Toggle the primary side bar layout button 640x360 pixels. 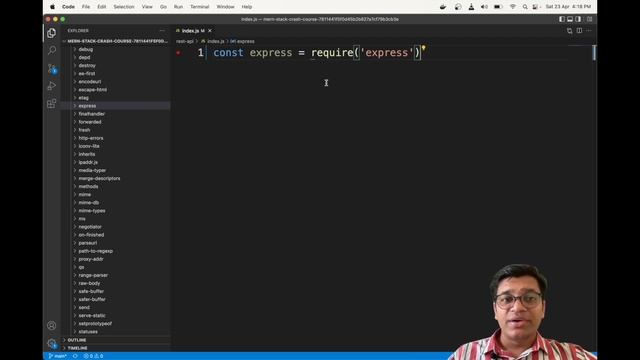pos(562,19)
